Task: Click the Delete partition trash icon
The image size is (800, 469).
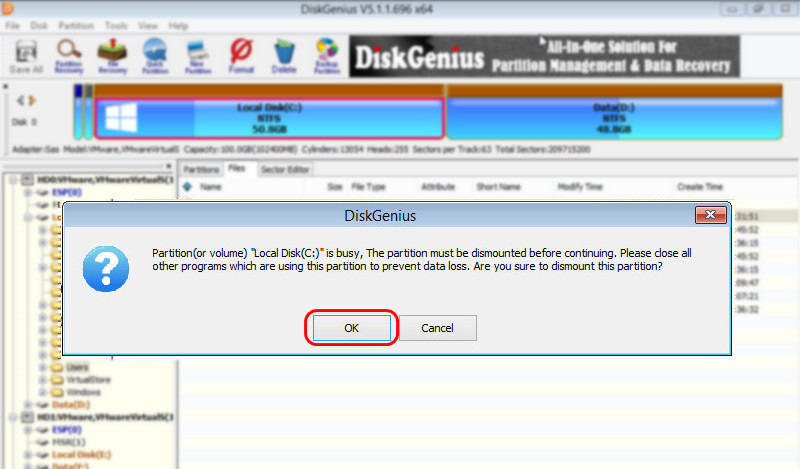Action: tap(284, 57)
